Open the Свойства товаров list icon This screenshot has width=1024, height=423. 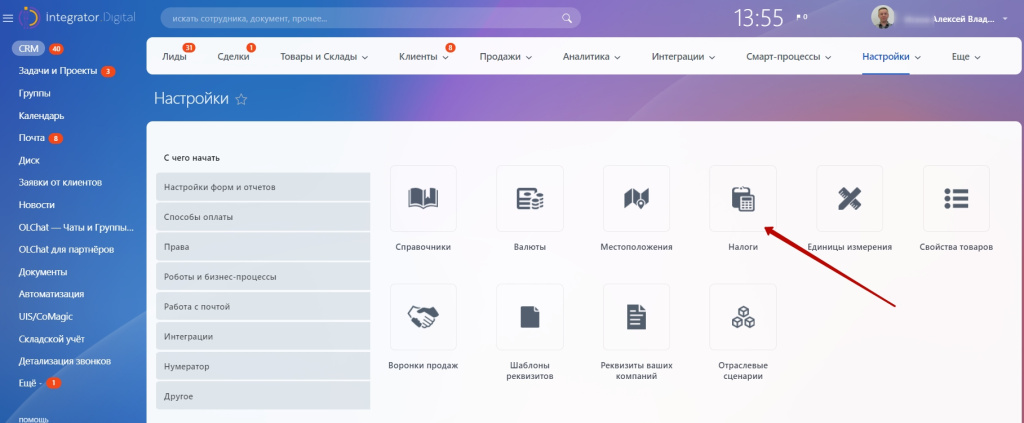[956, 199]
